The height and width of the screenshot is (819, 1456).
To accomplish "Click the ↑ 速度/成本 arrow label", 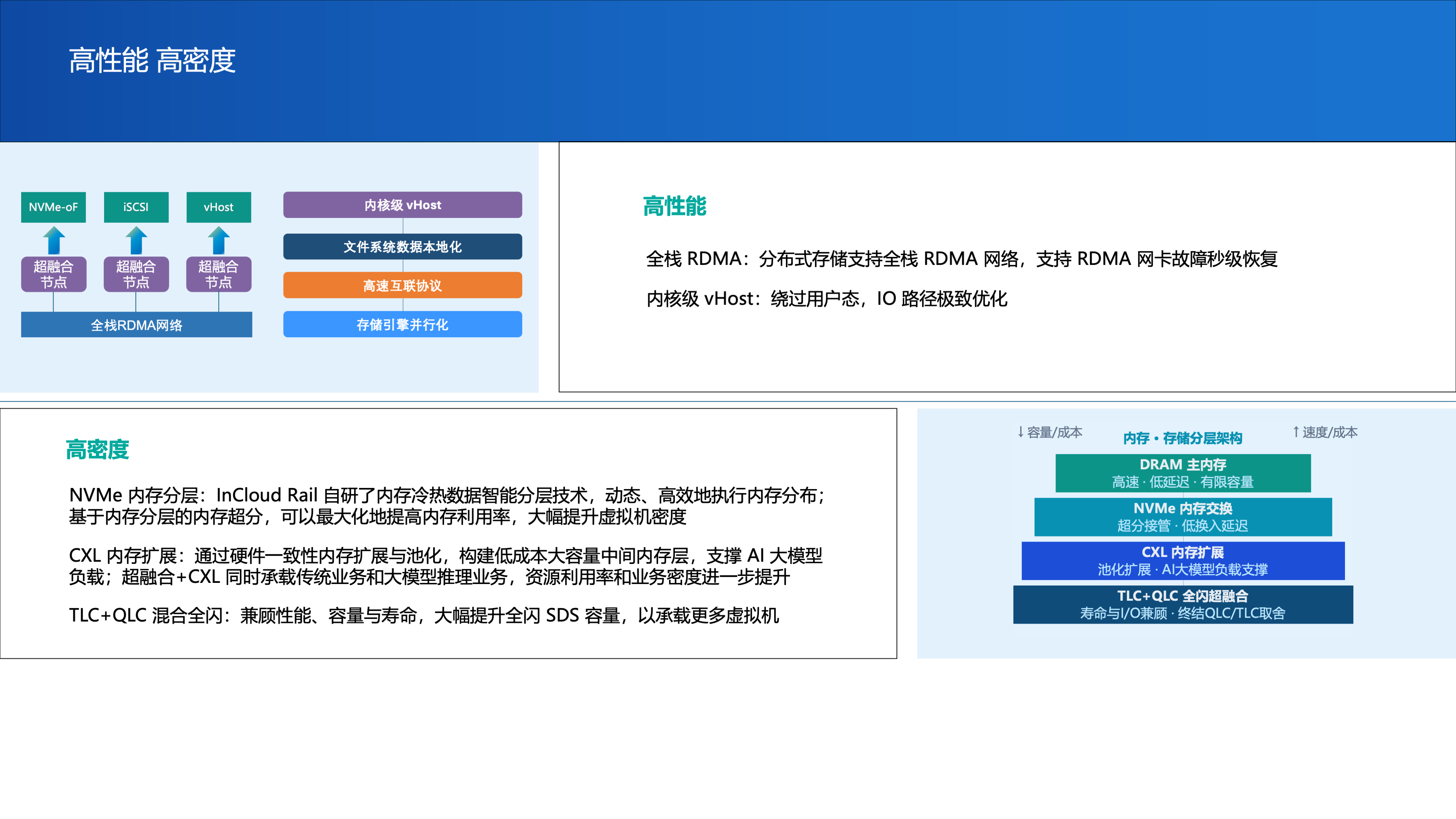I will (x=1324, y=432).
